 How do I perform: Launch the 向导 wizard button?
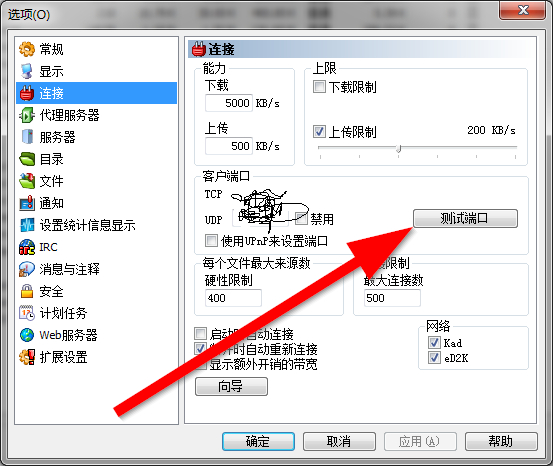[x=231, y=387]
